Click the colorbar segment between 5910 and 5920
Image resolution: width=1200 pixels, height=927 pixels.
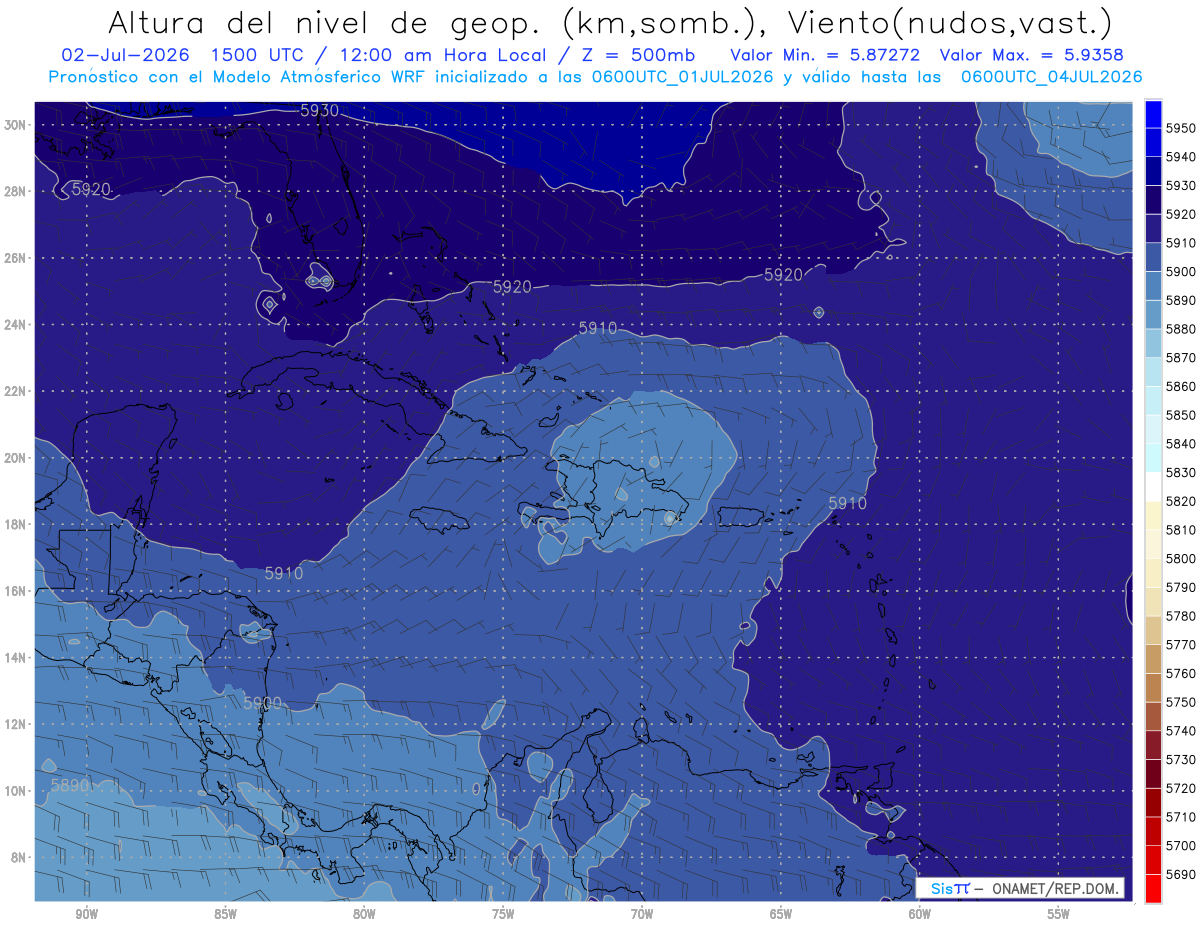click(x=1153, y=228)
